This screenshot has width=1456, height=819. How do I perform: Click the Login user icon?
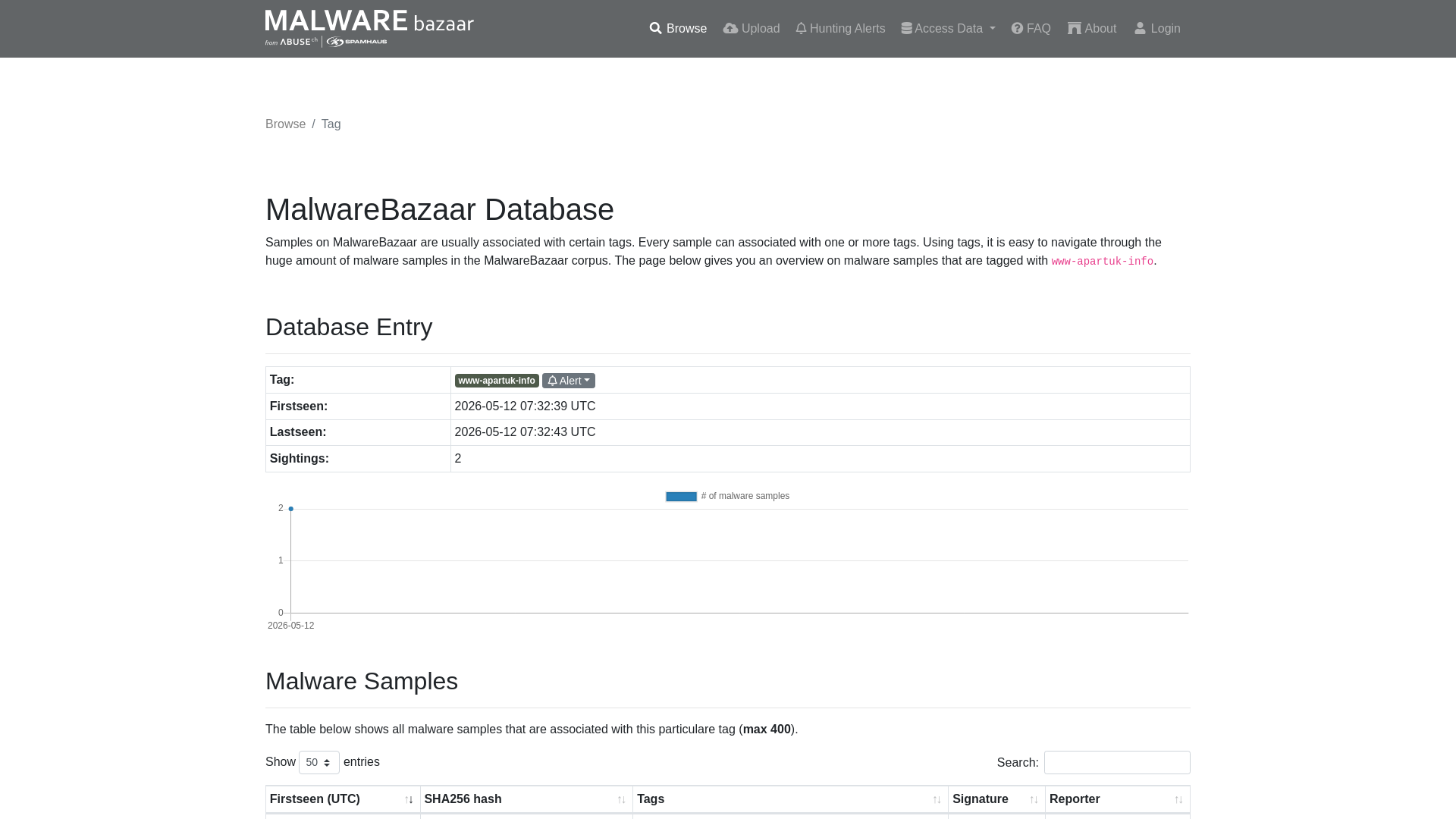click(1140, 29)
